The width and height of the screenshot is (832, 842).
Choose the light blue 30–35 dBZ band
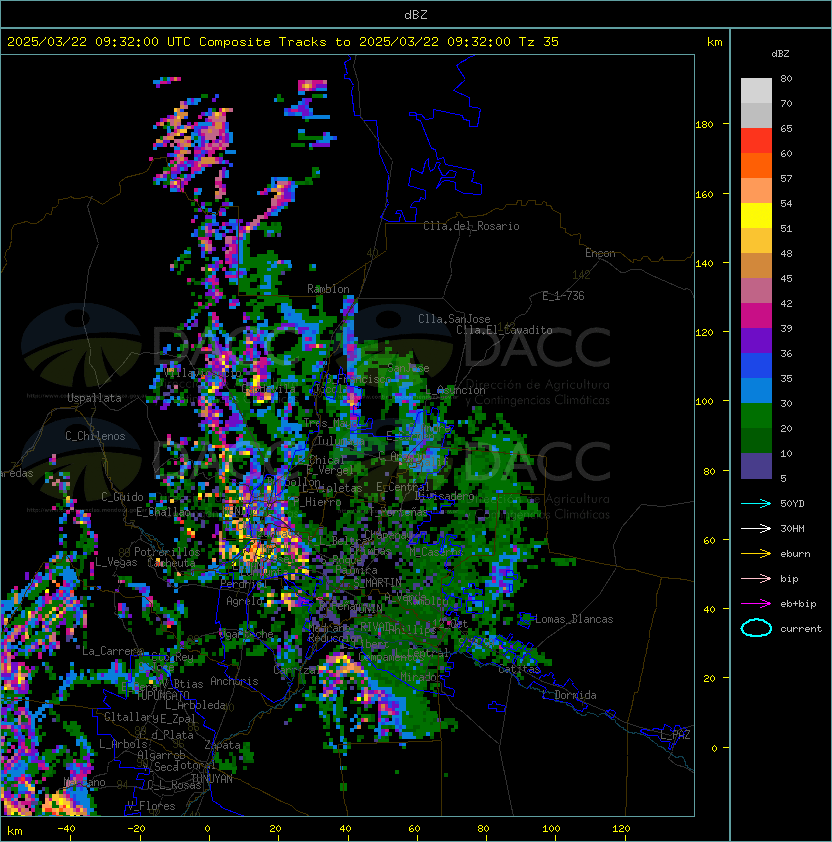(756, 391)
